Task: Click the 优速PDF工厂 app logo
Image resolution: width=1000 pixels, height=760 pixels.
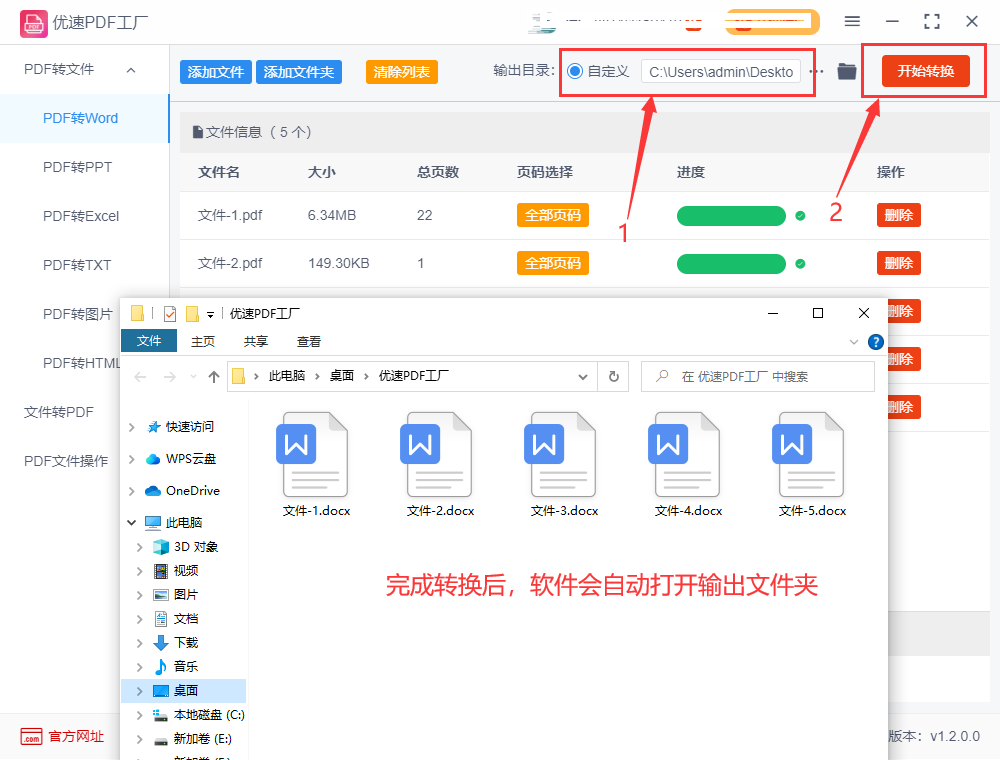Action: (33, 24)
